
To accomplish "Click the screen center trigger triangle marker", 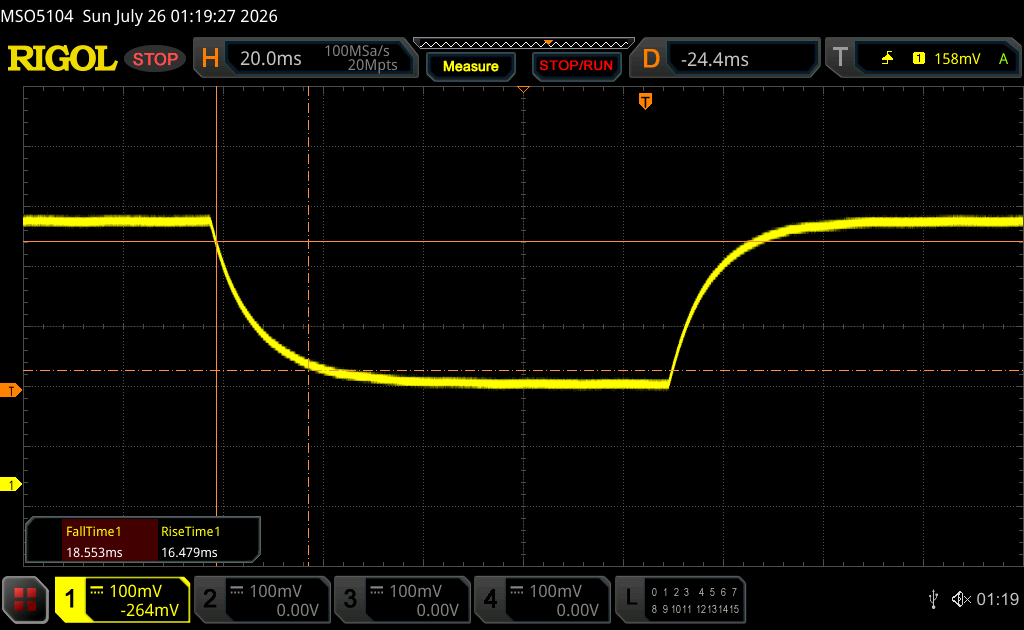I will pos(523,89).
